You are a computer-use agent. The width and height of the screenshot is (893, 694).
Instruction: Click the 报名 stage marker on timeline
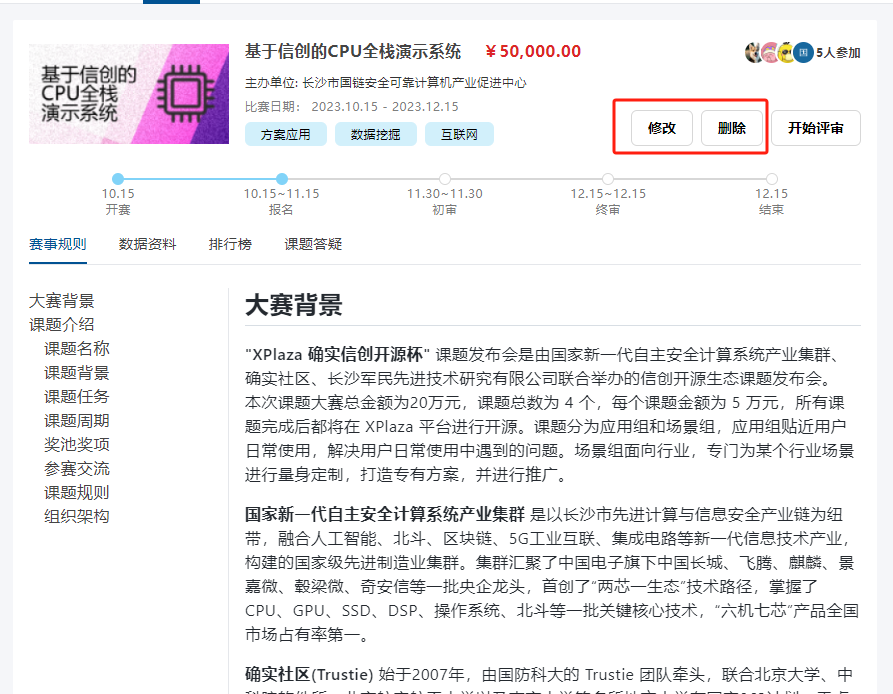[x=281, y=179]
